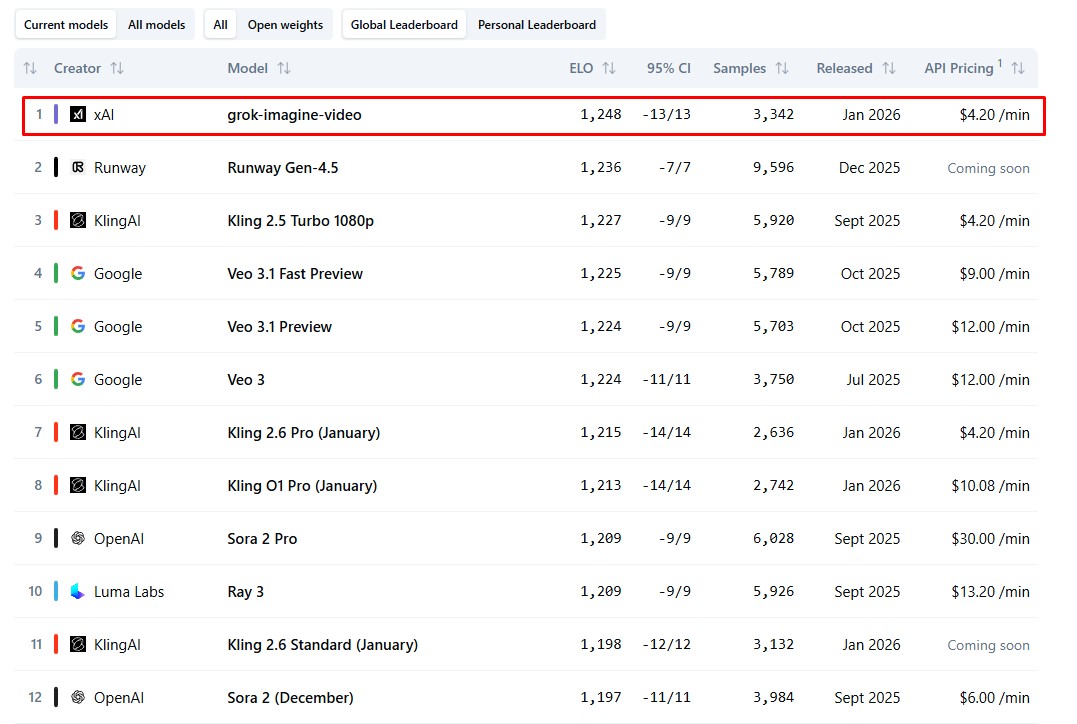Open Ray 3 model entry
Image resolution: width=1077 pixels, height=724 pixels.
click(246, 591)
